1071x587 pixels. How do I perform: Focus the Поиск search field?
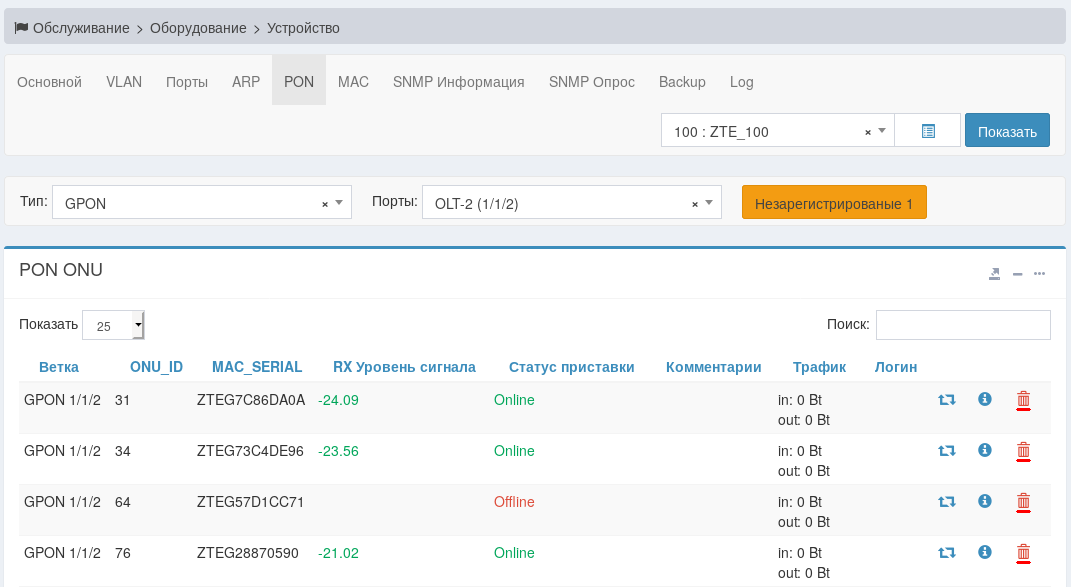pos(962,325)
